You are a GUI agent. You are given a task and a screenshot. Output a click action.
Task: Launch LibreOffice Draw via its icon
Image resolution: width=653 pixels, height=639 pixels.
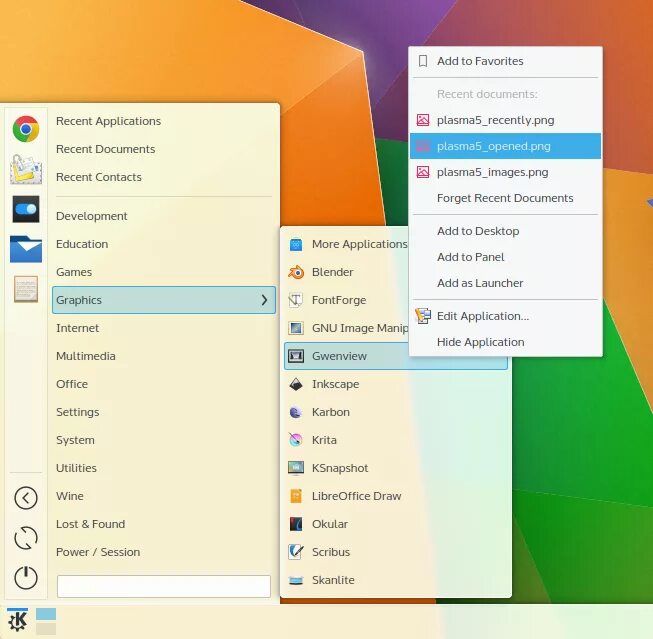pyautogui.click(x=296, y=496)
